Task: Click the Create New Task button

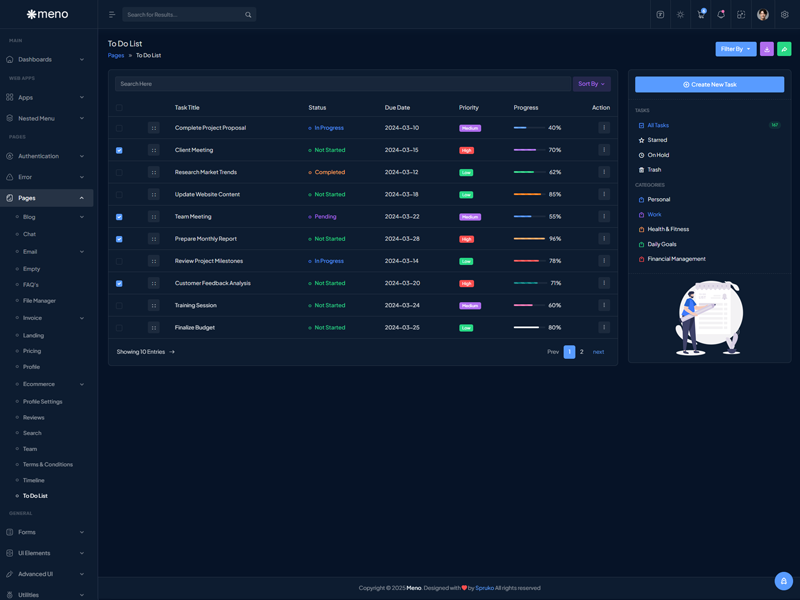Action: click(x=709, y=85)
